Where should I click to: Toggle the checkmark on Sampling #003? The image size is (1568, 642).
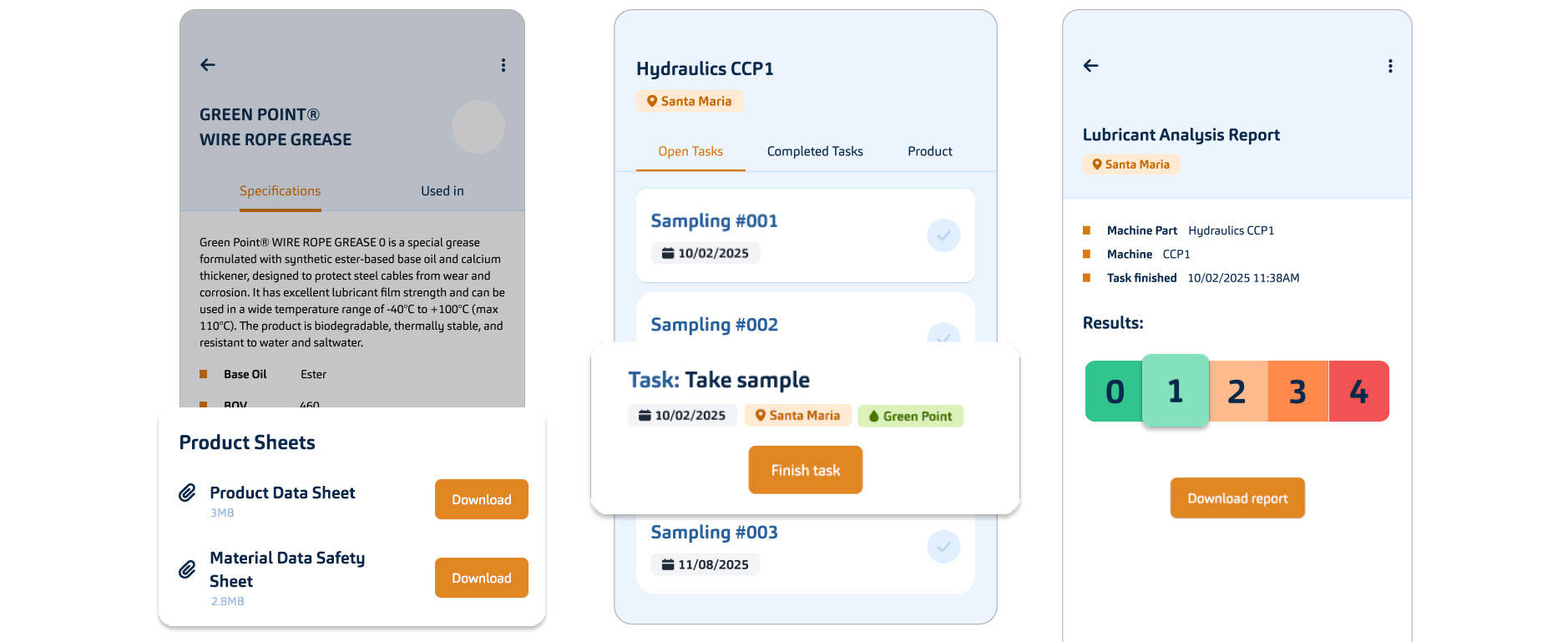click(x=943, y=547)
